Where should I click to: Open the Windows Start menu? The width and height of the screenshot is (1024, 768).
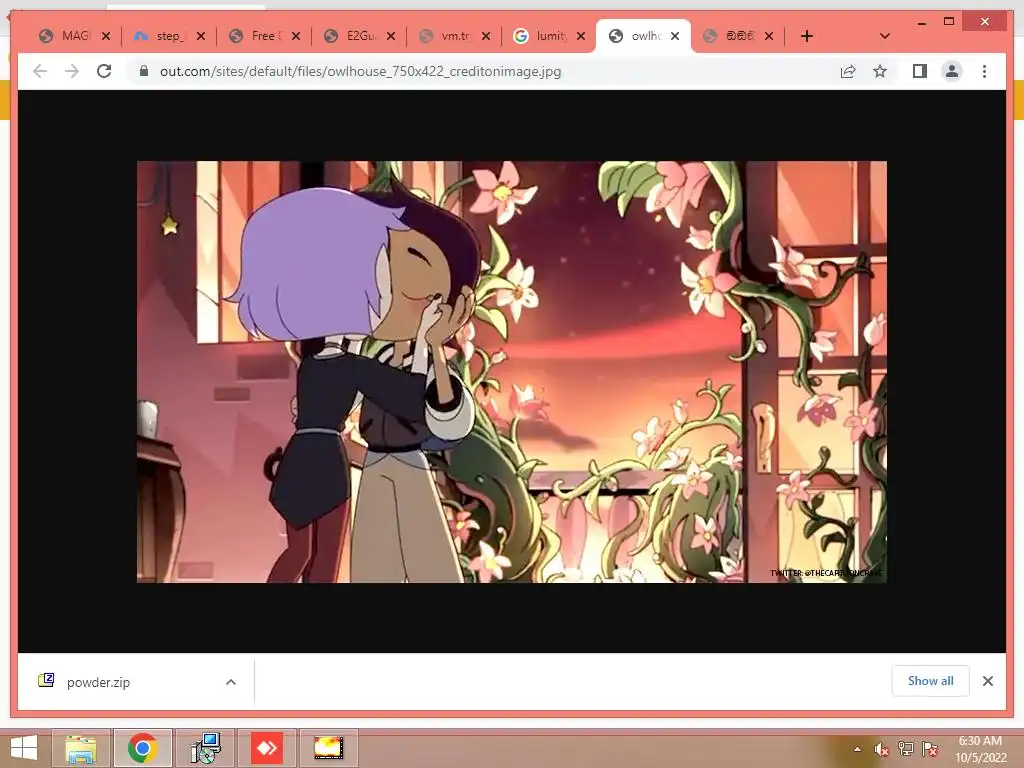pyautogui.click(x=24, y=748)
